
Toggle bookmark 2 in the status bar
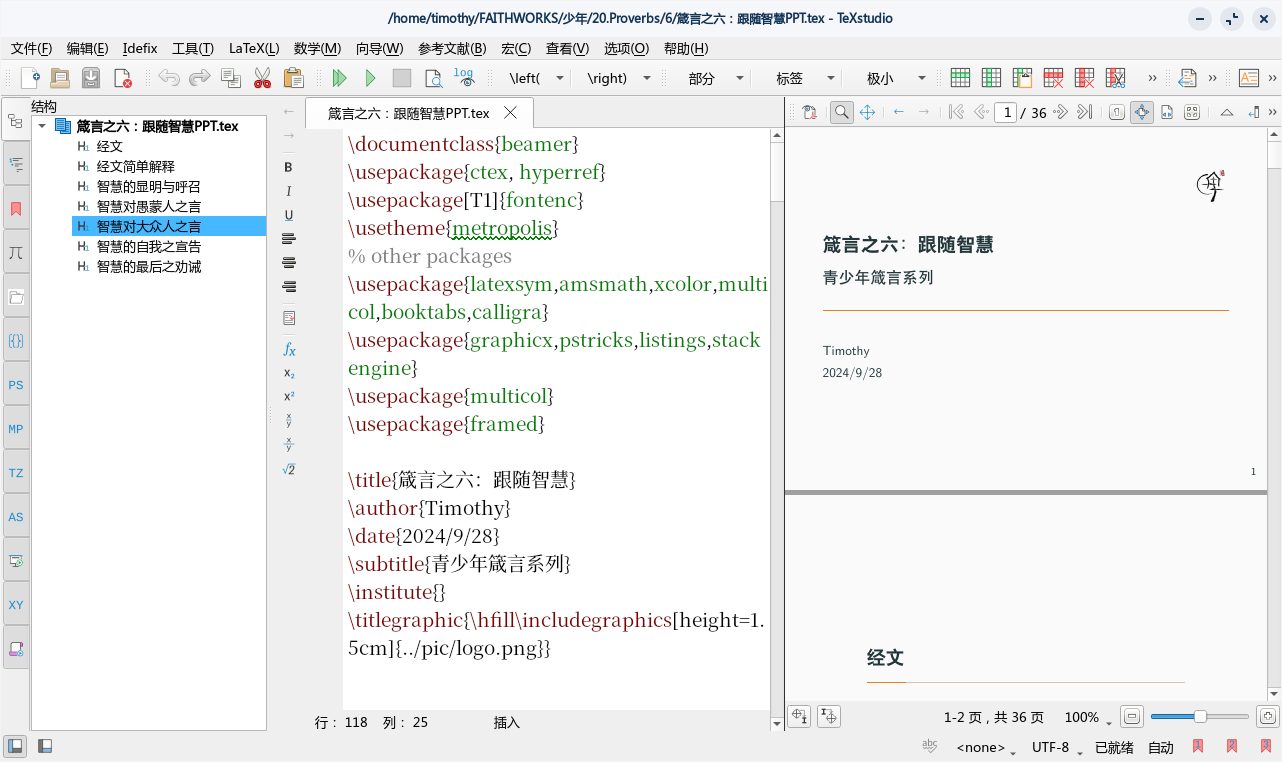1231,746
